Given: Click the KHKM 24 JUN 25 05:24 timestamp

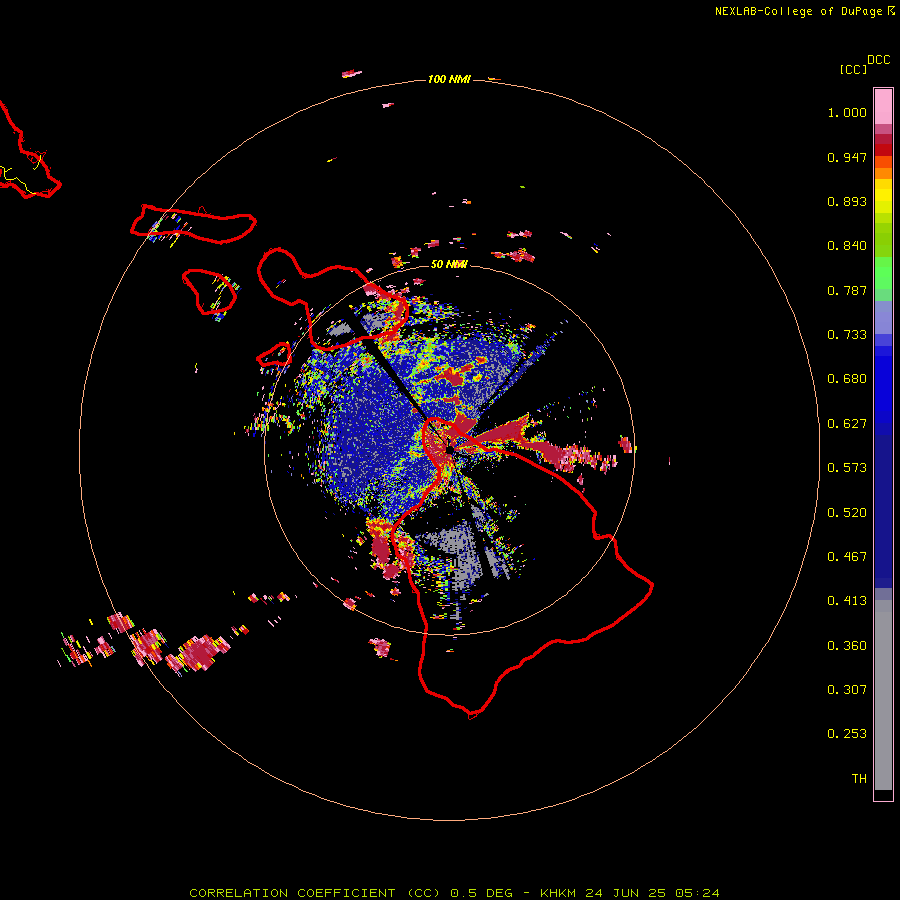Looking at the screenshot, I should click(x=630, y=893).
